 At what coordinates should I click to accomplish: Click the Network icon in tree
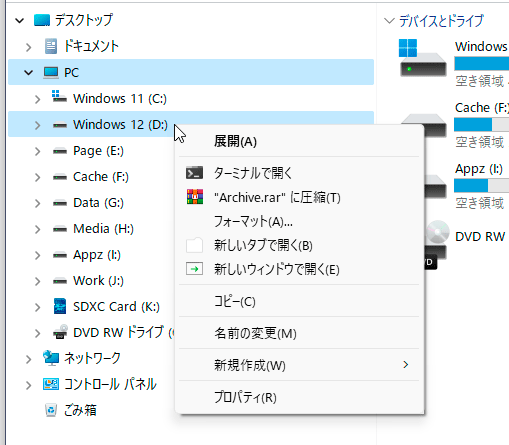[51, 358]
